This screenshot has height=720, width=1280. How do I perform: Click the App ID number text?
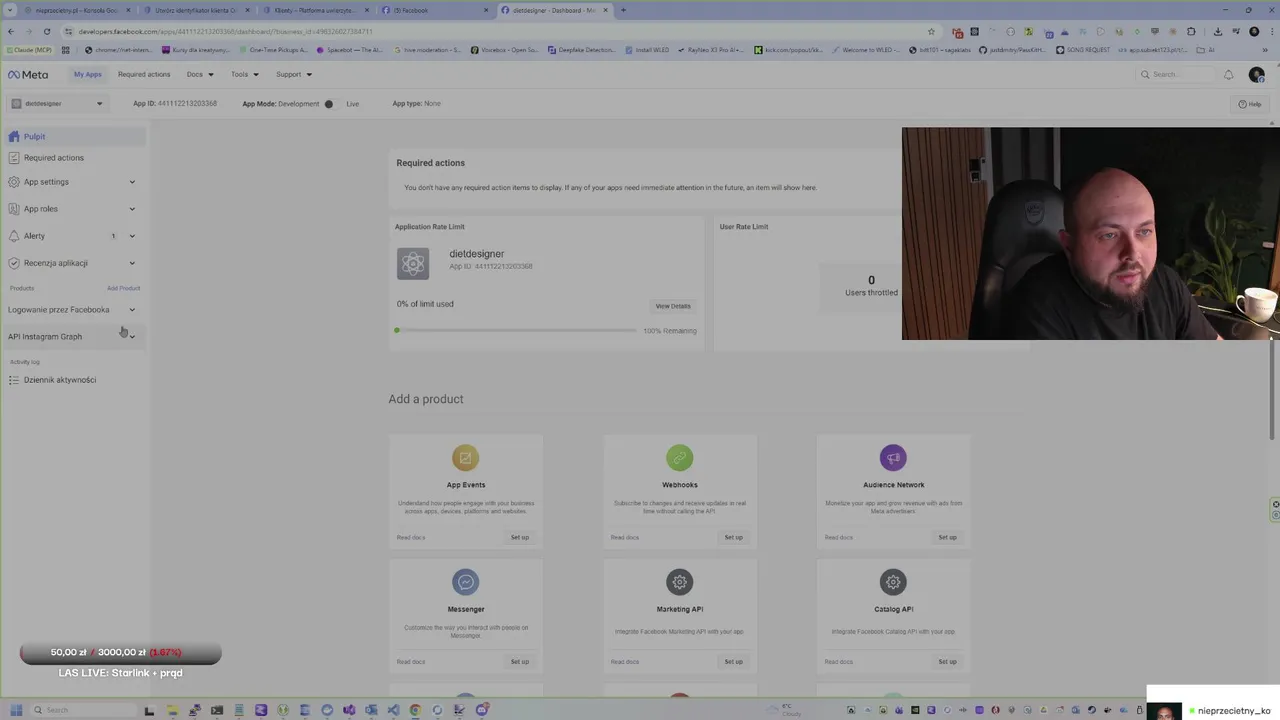coord(188,103)
